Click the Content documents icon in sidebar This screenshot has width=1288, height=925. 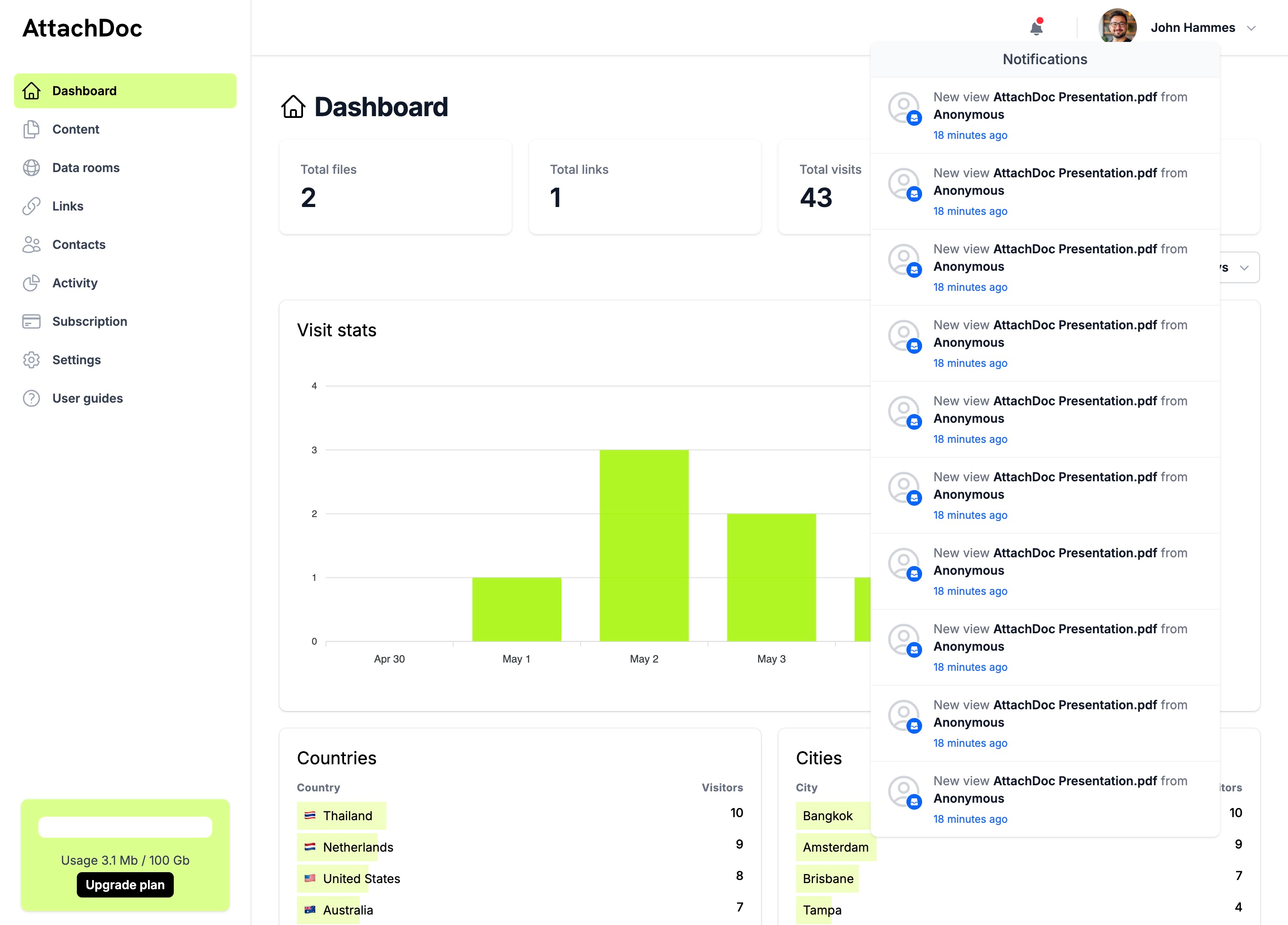[x=31, y=129]
